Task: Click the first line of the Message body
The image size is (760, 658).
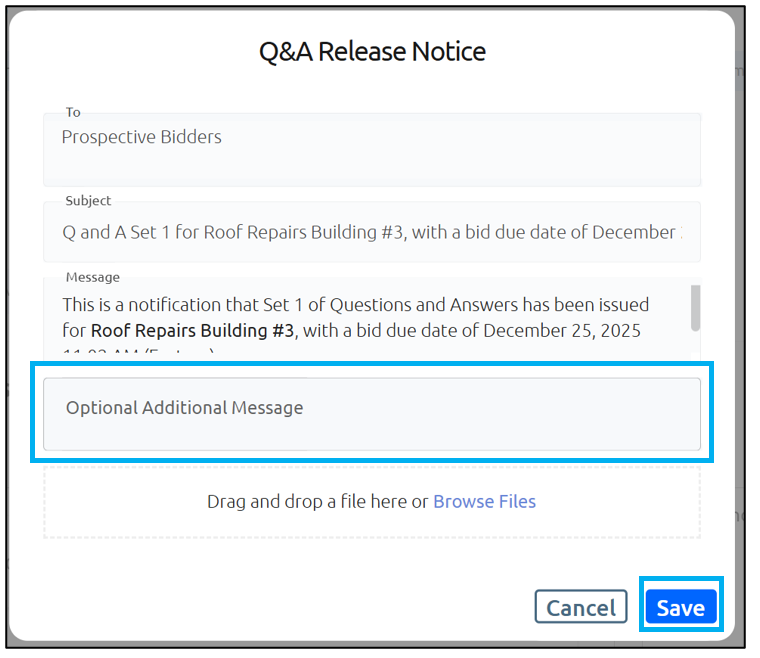Action: [355, 303]
